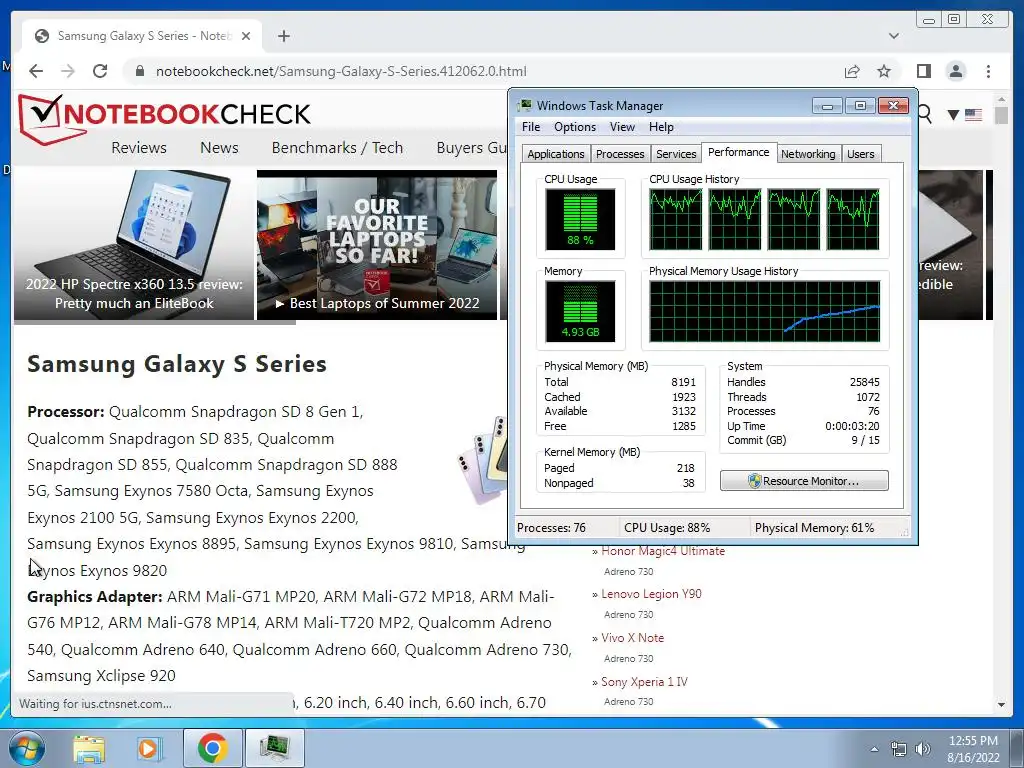Viewport: 1024px width, 768px height.
Task: Open Task Manager File menu
Action: click(531, 127)
